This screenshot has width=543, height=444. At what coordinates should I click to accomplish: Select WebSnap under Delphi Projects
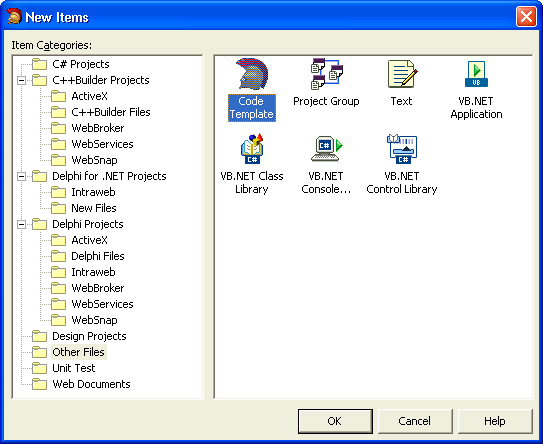pos(94,320)
